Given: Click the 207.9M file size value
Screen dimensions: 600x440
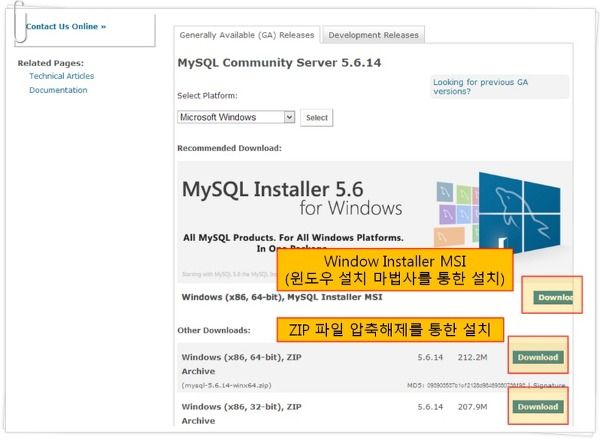Looking at the screenshot, I should coord(473,407).
